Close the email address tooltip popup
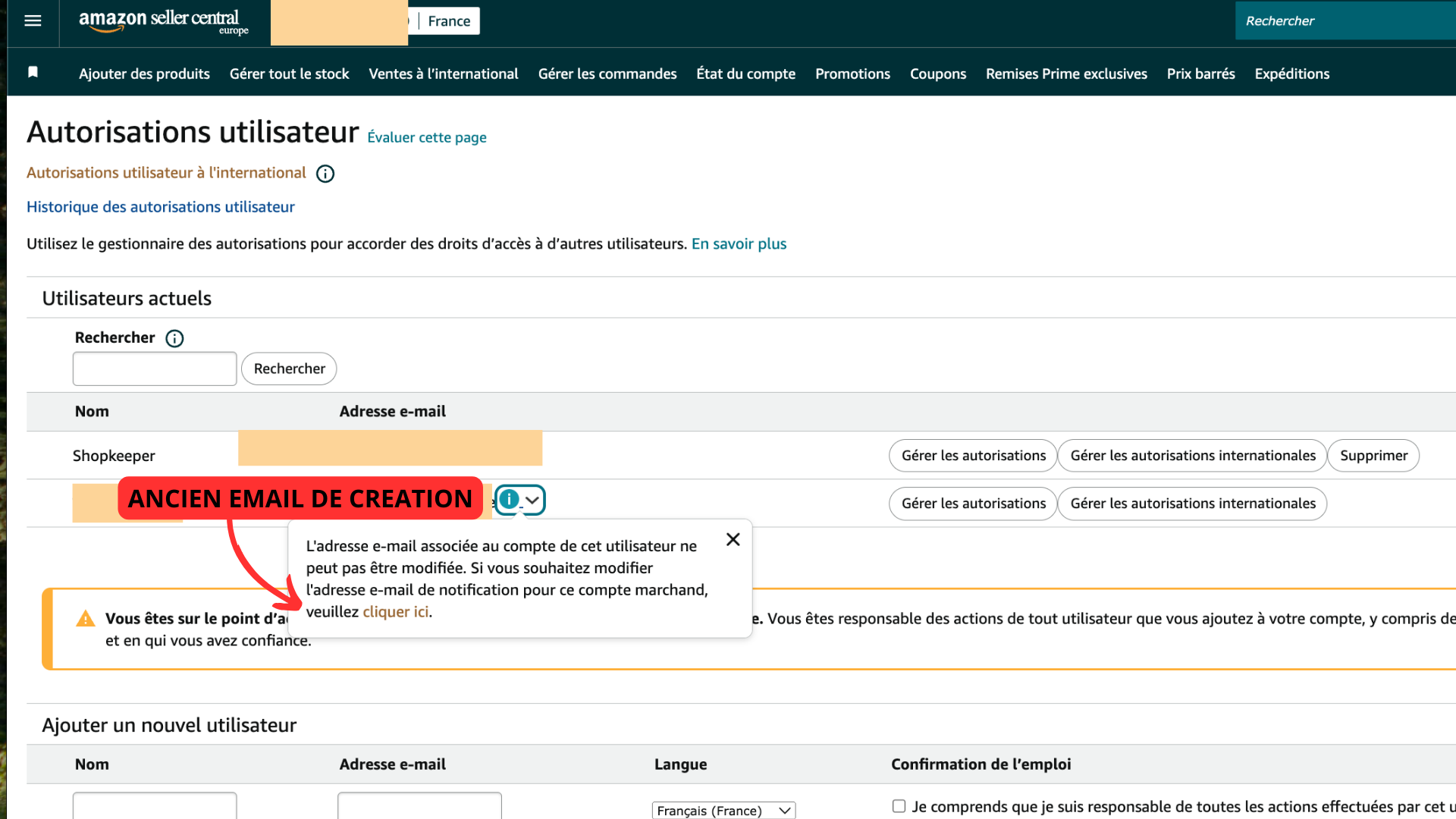The image size is (1456, 819). click(x=733, y=539)
